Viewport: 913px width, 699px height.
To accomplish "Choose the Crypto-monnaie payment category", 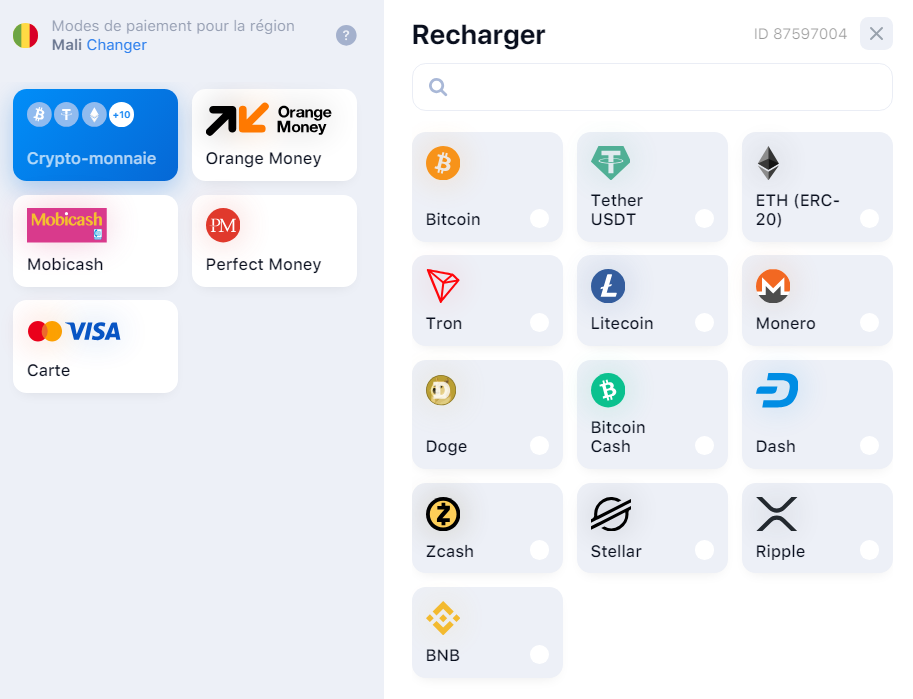I will click(95, 135).
